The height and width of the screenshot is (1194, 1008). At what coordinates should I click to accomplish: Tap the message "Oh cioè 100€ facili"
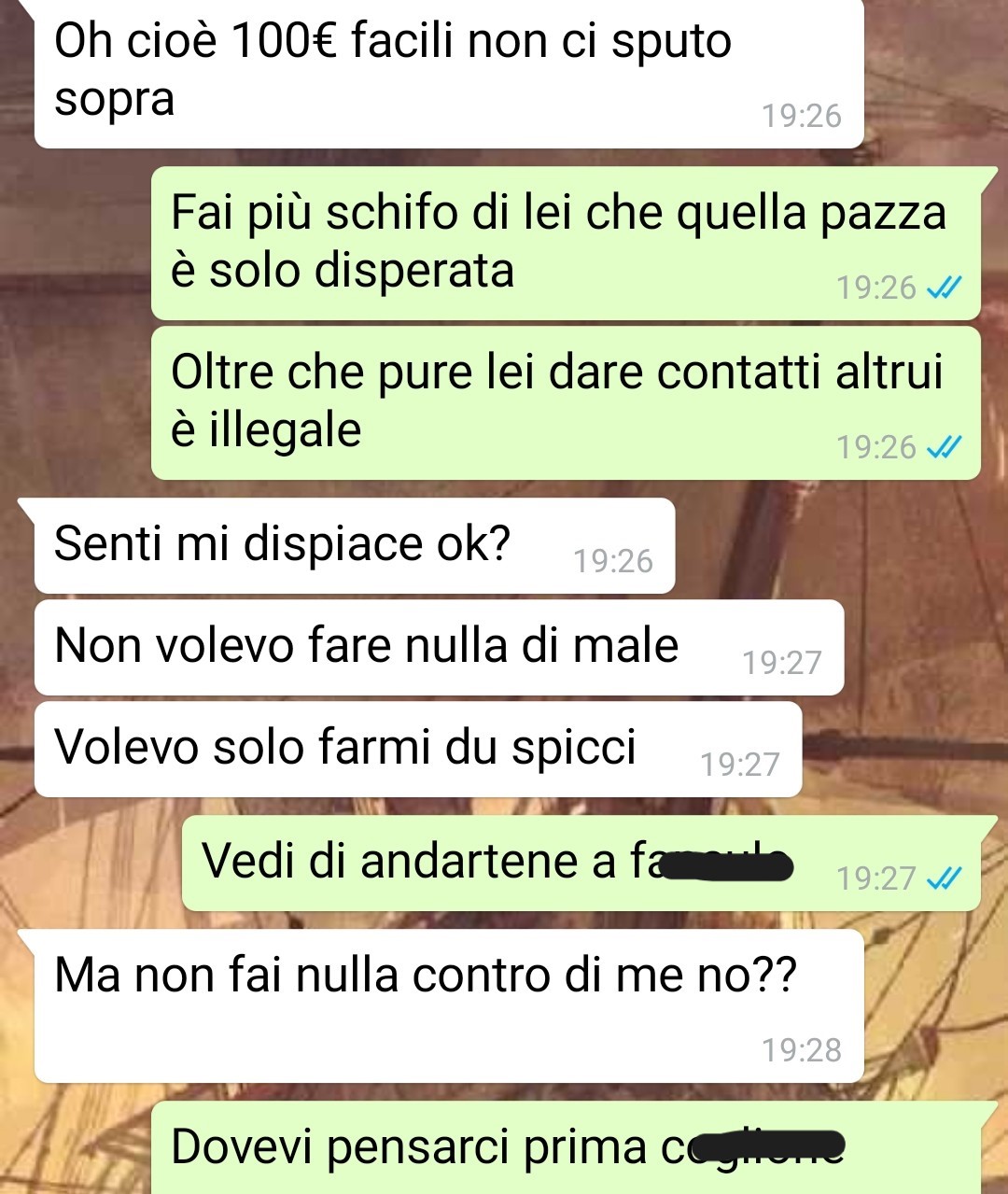448,73
